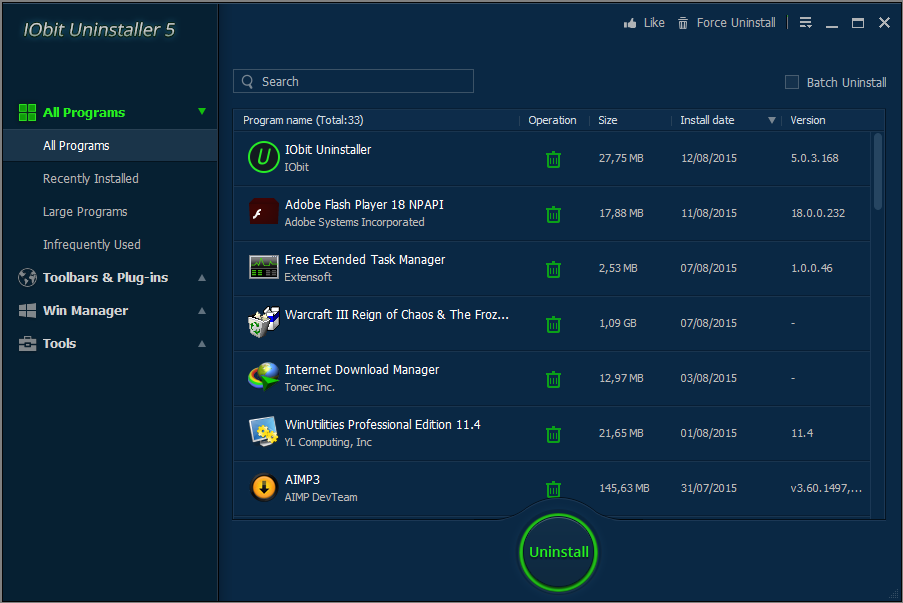Enable the Batch Uninstall checkbox
Viewport: 903px width, 603px height.
pos(792,82)
